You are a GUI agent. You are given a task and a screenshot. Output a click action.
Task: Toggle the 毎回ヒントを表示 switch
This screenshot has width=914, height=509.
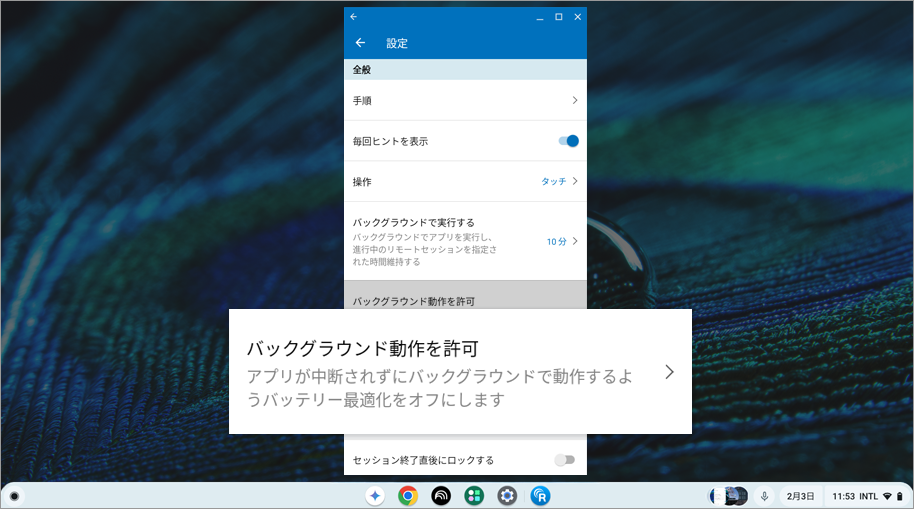coord(568,141)
